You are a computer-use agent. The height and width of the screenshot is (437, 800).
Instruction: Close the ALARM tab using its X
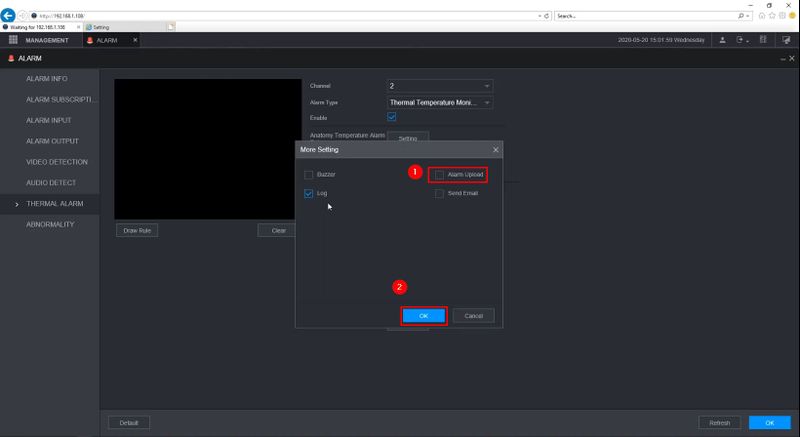pyautogui.click(x=135, y=39)
